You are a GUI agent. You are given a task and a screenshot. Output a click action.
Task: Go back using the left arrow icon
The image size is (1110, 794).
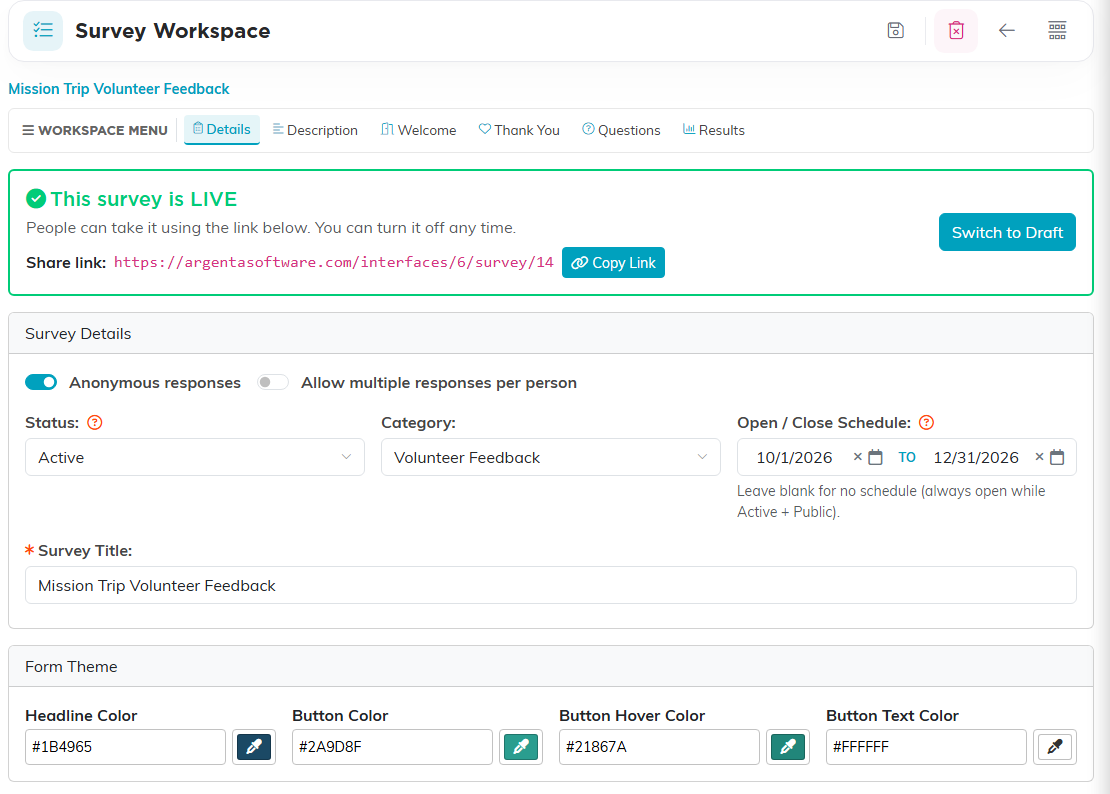[x=1007, y=30]
